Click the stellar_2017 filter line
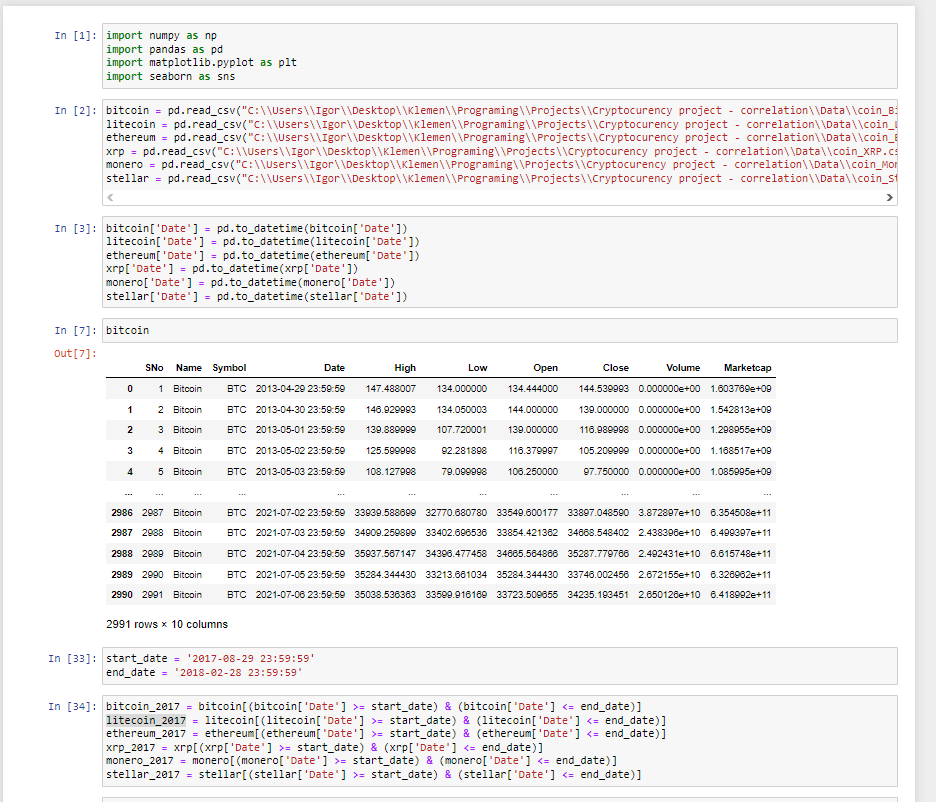This screenshot has height=802, width=936. pos(373,774)
